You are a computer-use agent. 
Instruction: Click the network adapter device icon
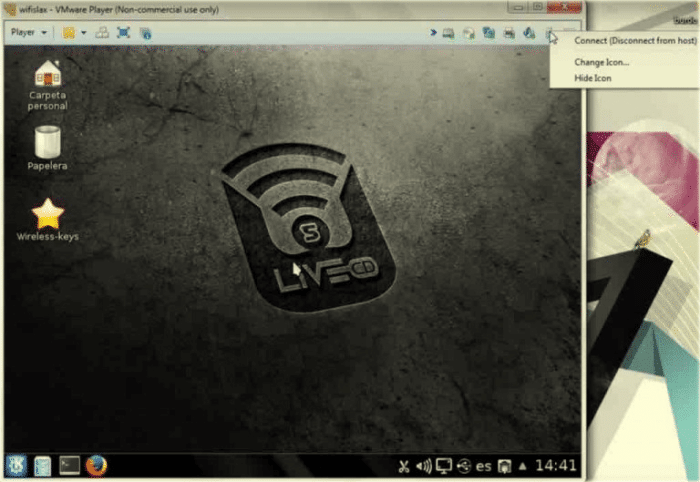pyautogui.click(x=489, y=33)
